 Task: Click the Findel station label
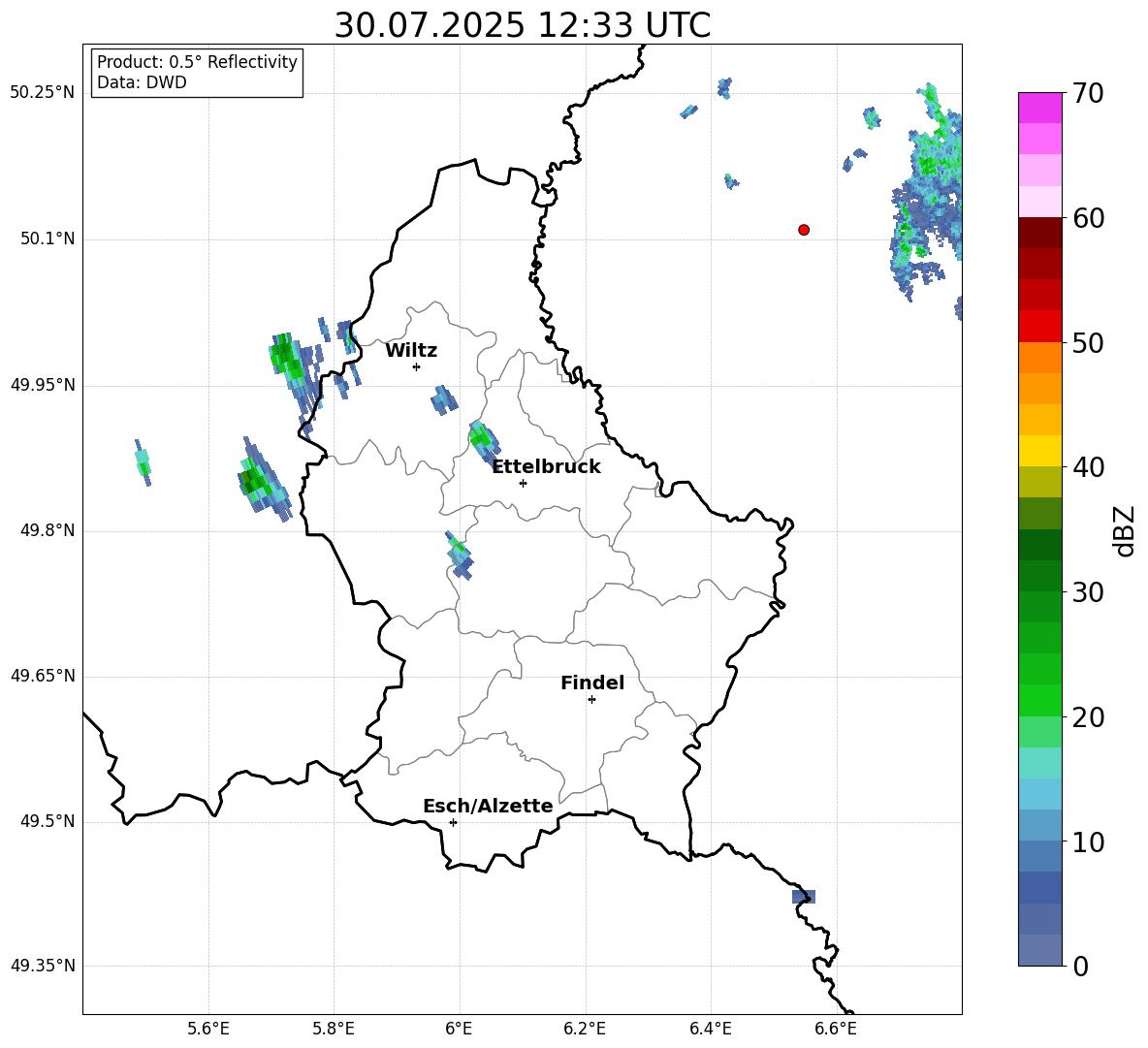pos(592,683)
